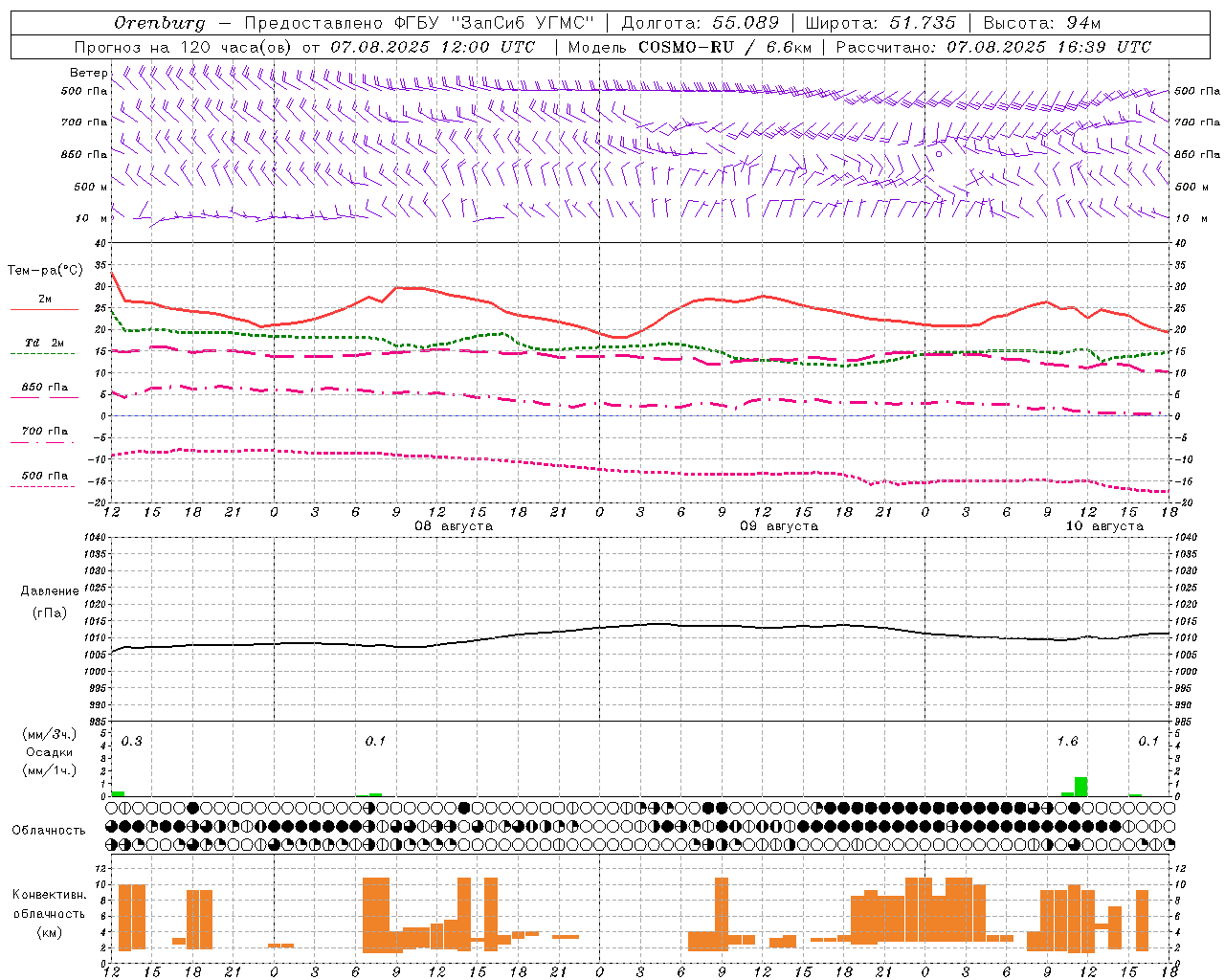Click the 985 value on right pressure axis

click(1184, 721)
